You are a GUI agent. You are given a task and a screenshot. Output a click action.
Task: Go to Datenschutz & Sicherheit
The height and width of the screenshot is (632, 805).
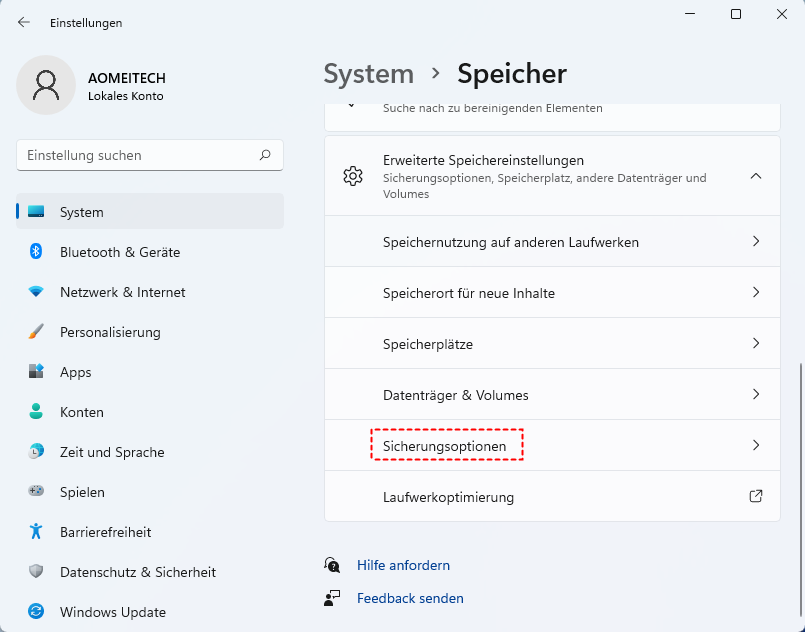(x=137, y=572)
